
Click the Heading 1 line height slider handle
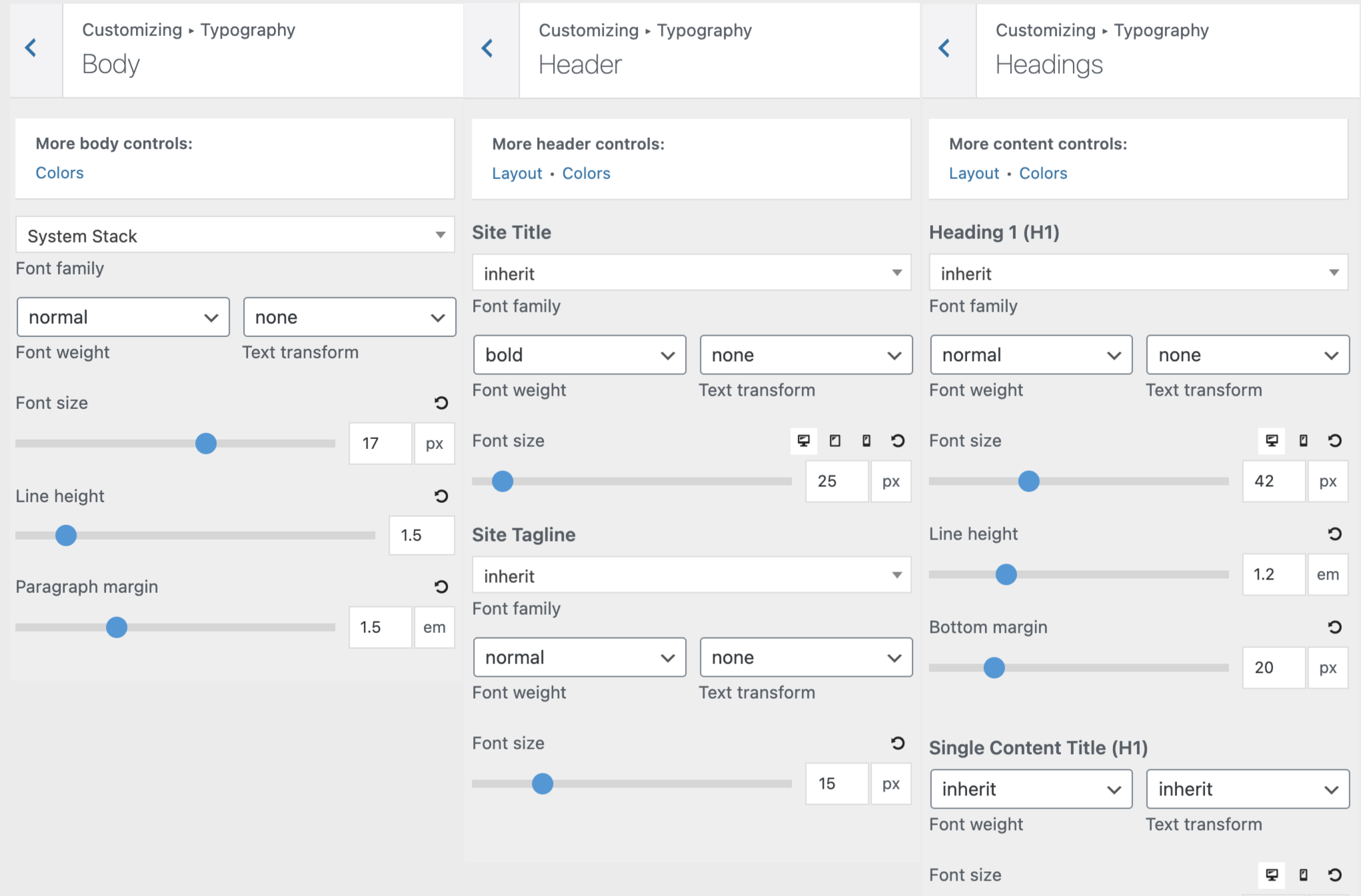point(1006,575)
